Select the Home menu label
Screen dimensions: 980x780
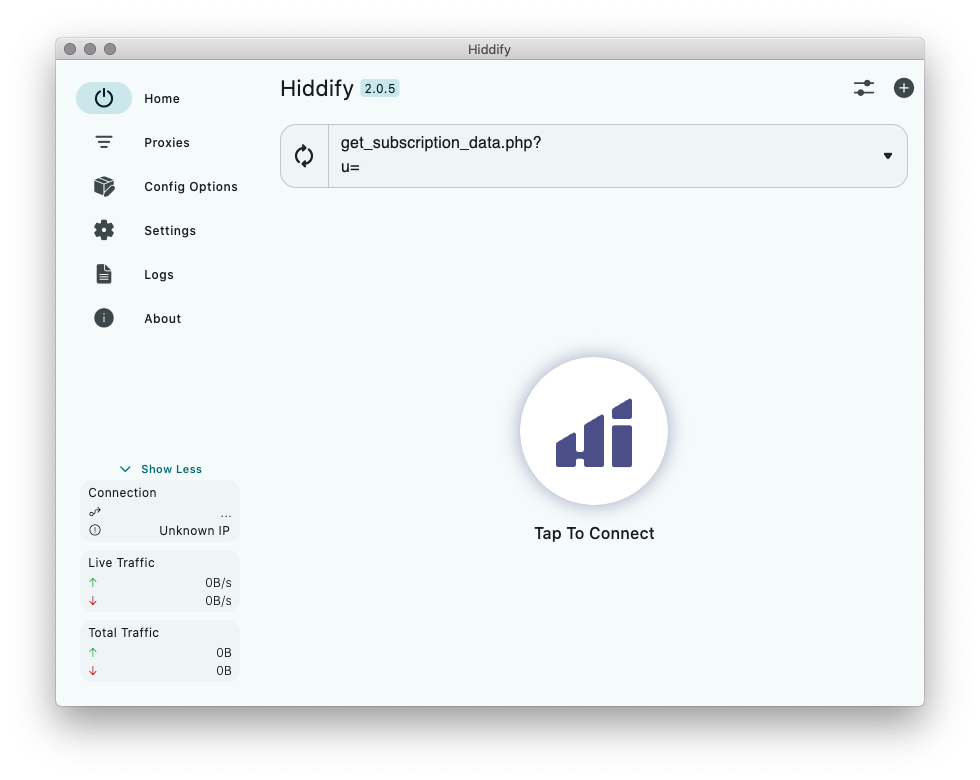162,99
